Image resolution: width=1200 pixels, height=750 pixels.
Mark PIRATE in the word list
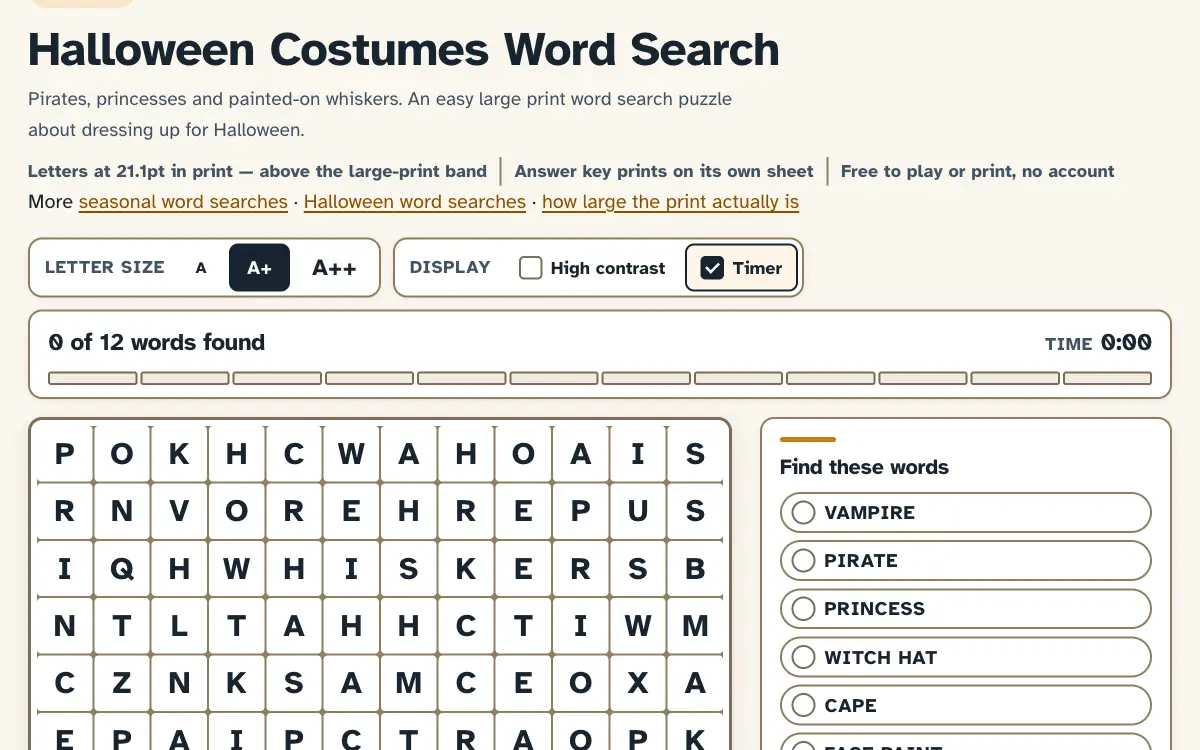pyautogui.click(x=965, y=560)
